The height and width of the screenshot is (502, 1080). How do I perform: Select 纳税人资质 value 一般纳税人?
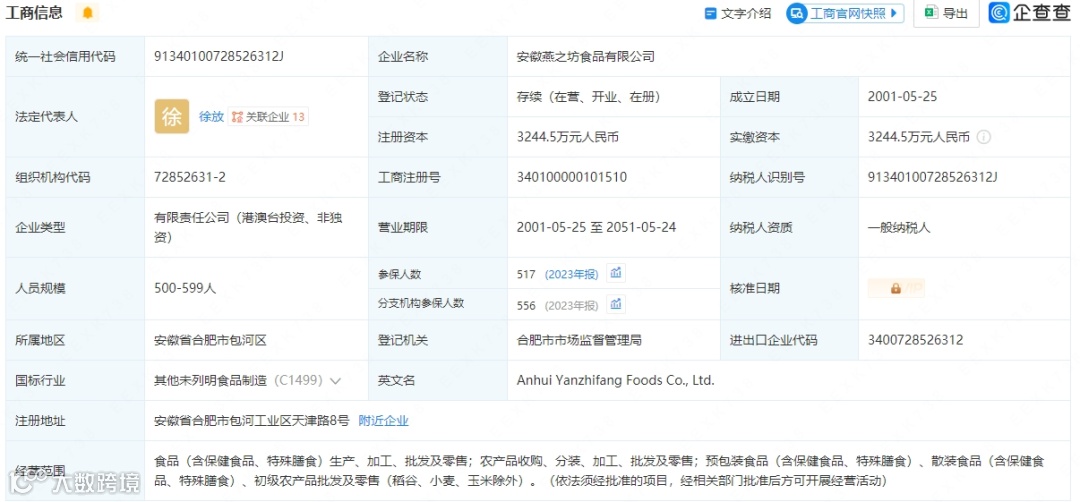click(899, 227)
